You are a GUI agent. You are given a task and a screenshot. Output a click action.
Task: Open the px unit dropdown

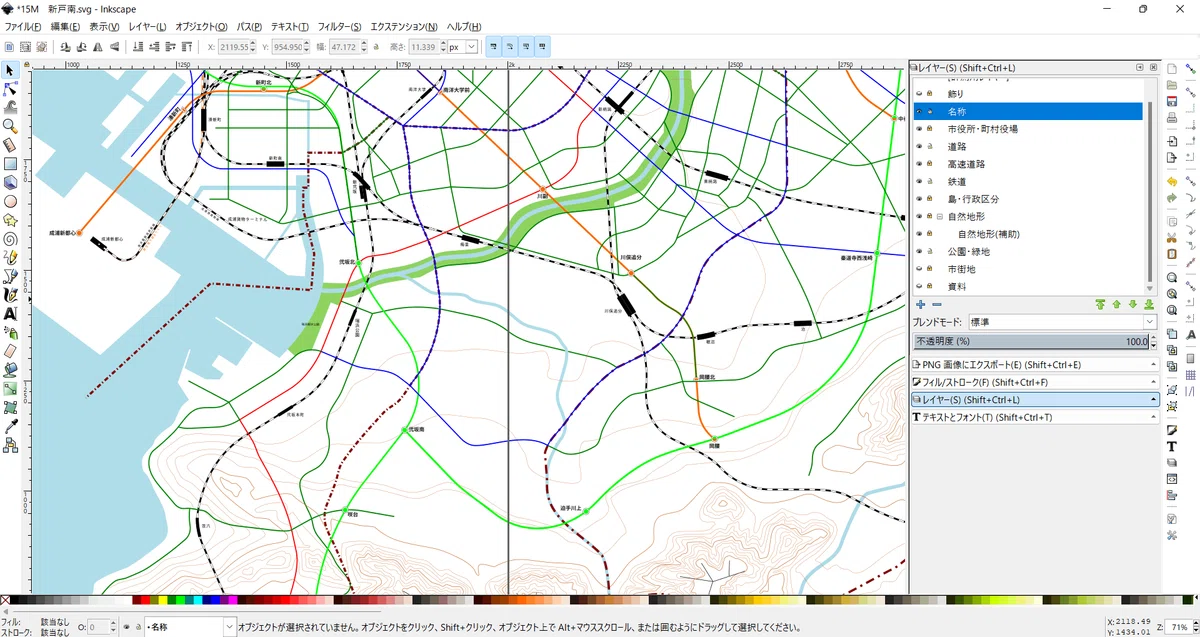(462, 47)
